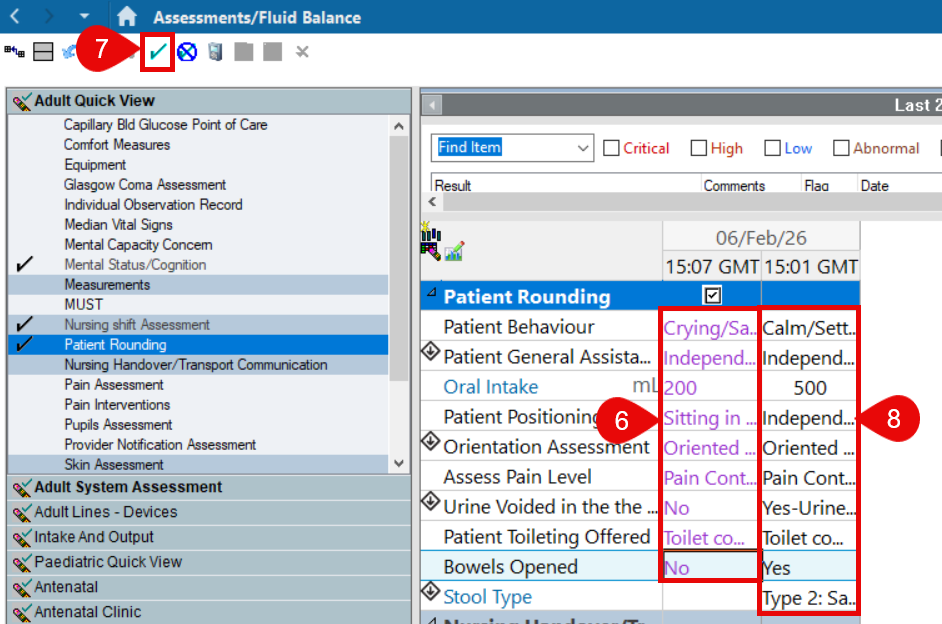Open the navigation history dropdown arrow
The height and width of the screenshot is (624, 942).
click(85, 17)
